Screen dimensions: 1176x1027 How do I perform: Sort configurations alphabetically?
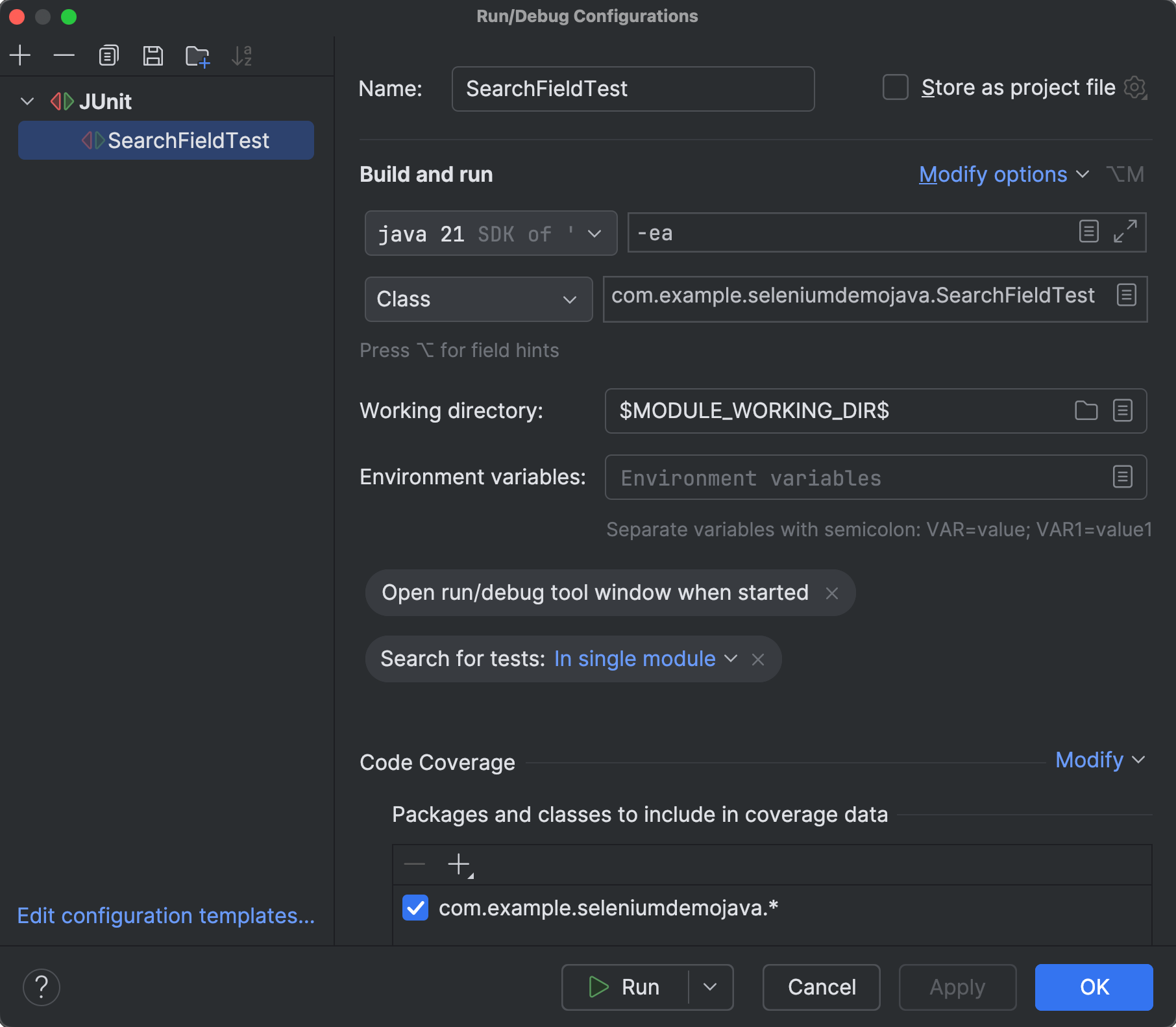click(x=242, y=55)
